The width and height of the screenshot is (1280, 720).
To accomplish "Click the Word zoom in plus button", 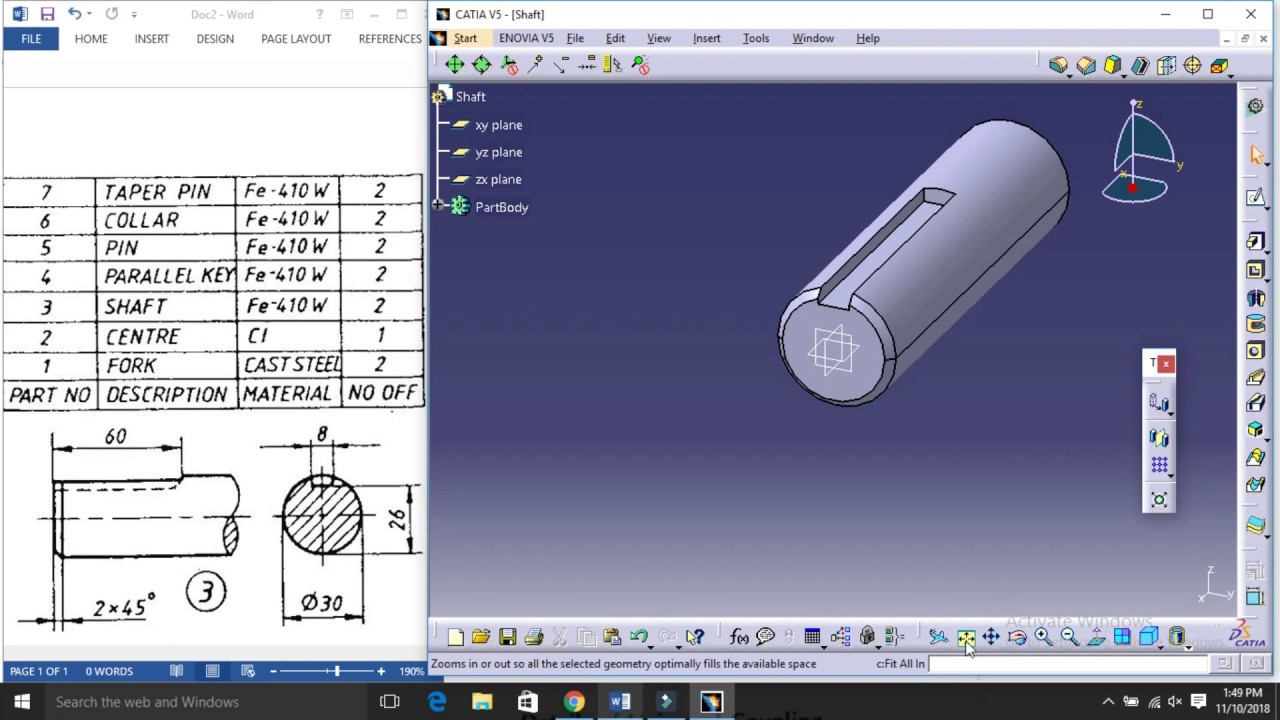I will 381,671.
